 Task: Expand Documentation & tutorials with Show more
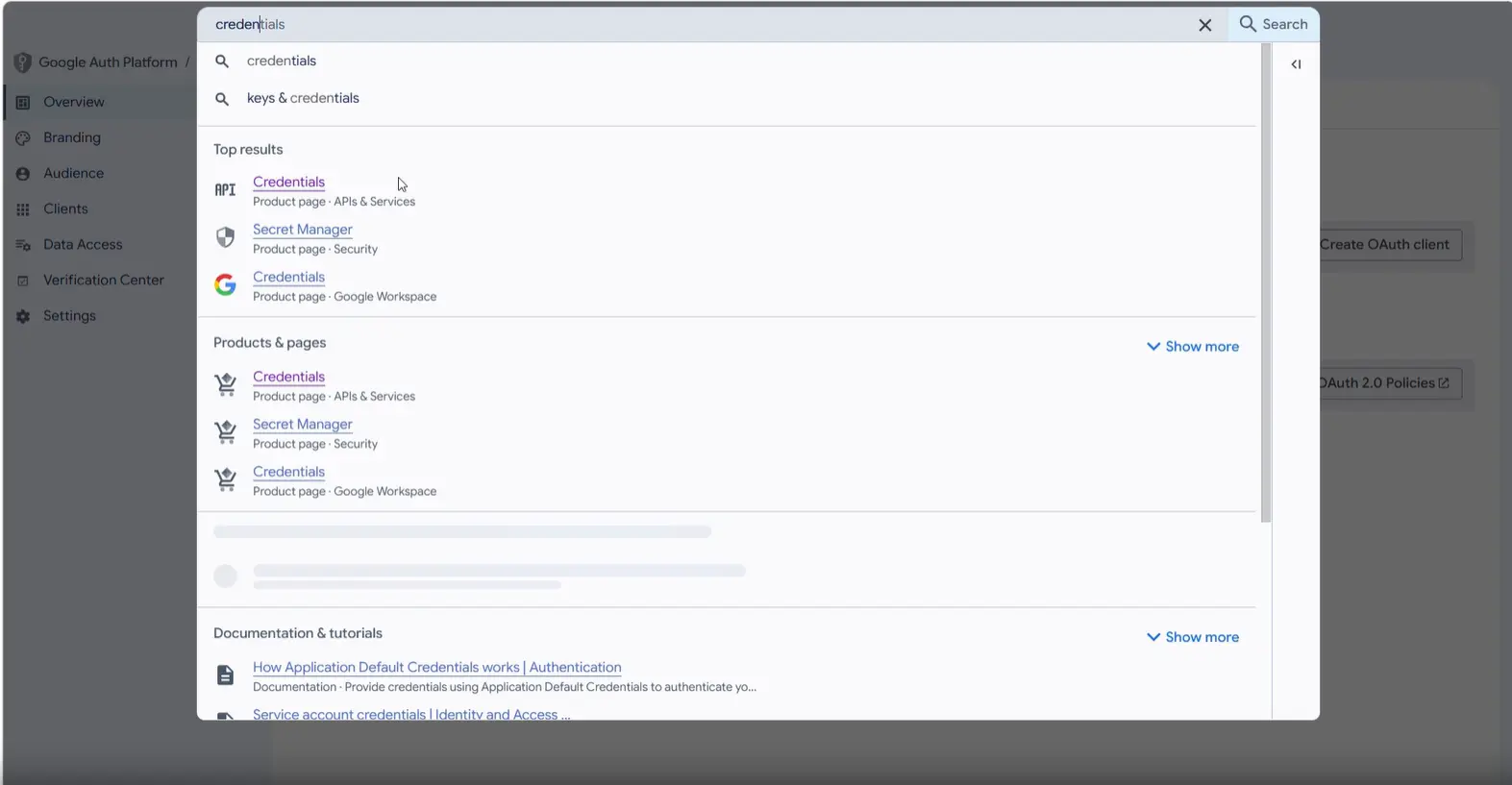click(x=1193, y=637)
